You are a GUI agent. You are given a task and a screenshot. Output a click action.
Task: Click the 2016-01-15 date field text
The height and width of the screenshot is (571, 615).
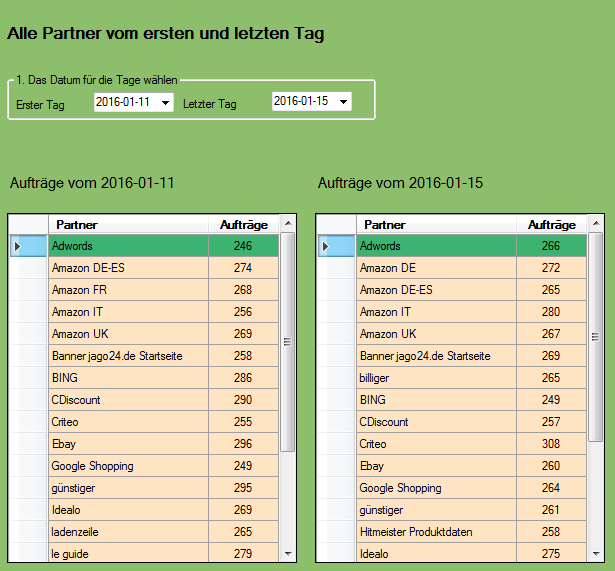tap(301, 101)
